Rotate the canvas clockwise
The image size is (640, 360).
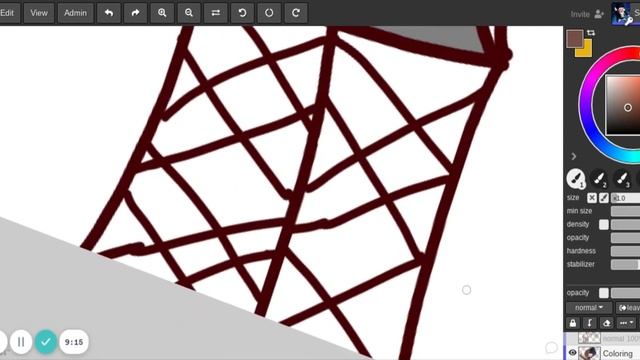(296, 13)
